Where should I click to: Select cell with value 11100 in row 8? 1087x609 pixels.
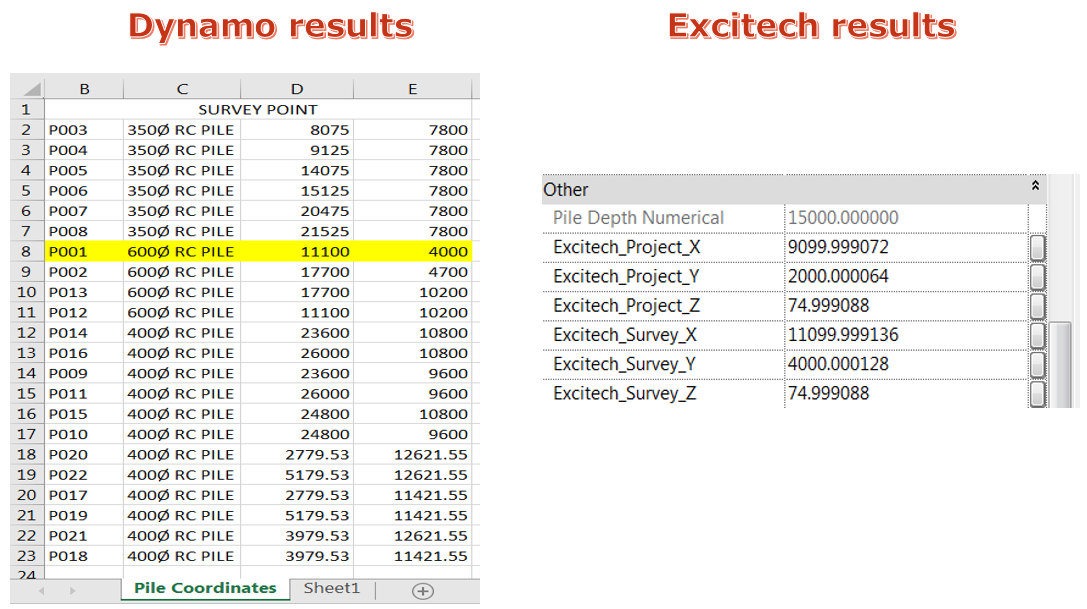(x=297, y=251)
